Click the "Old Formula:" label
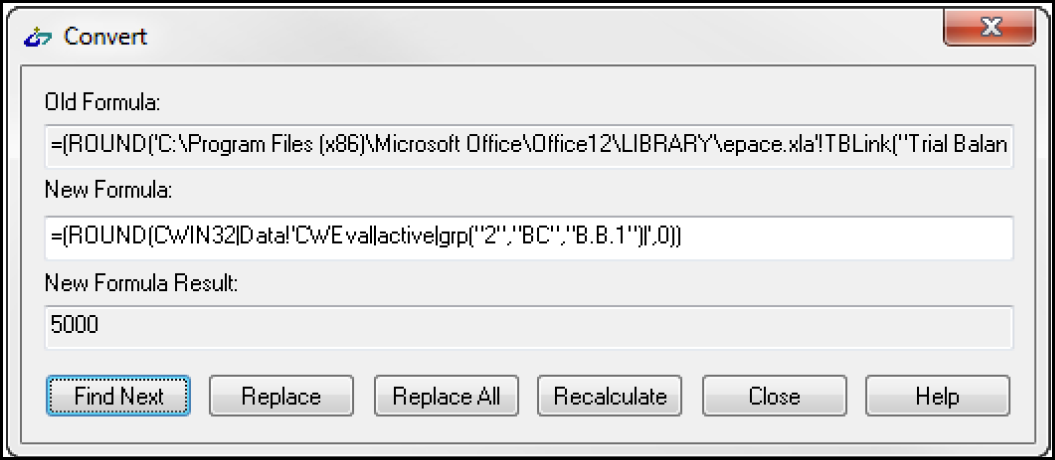This screenshot has width=1055, height=460. pos(103,102)
